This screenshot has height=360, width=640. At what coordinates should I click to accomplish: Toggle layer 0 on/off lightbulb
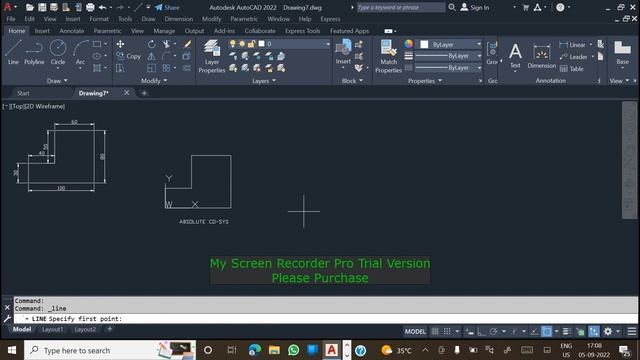(x=233, y=44)
